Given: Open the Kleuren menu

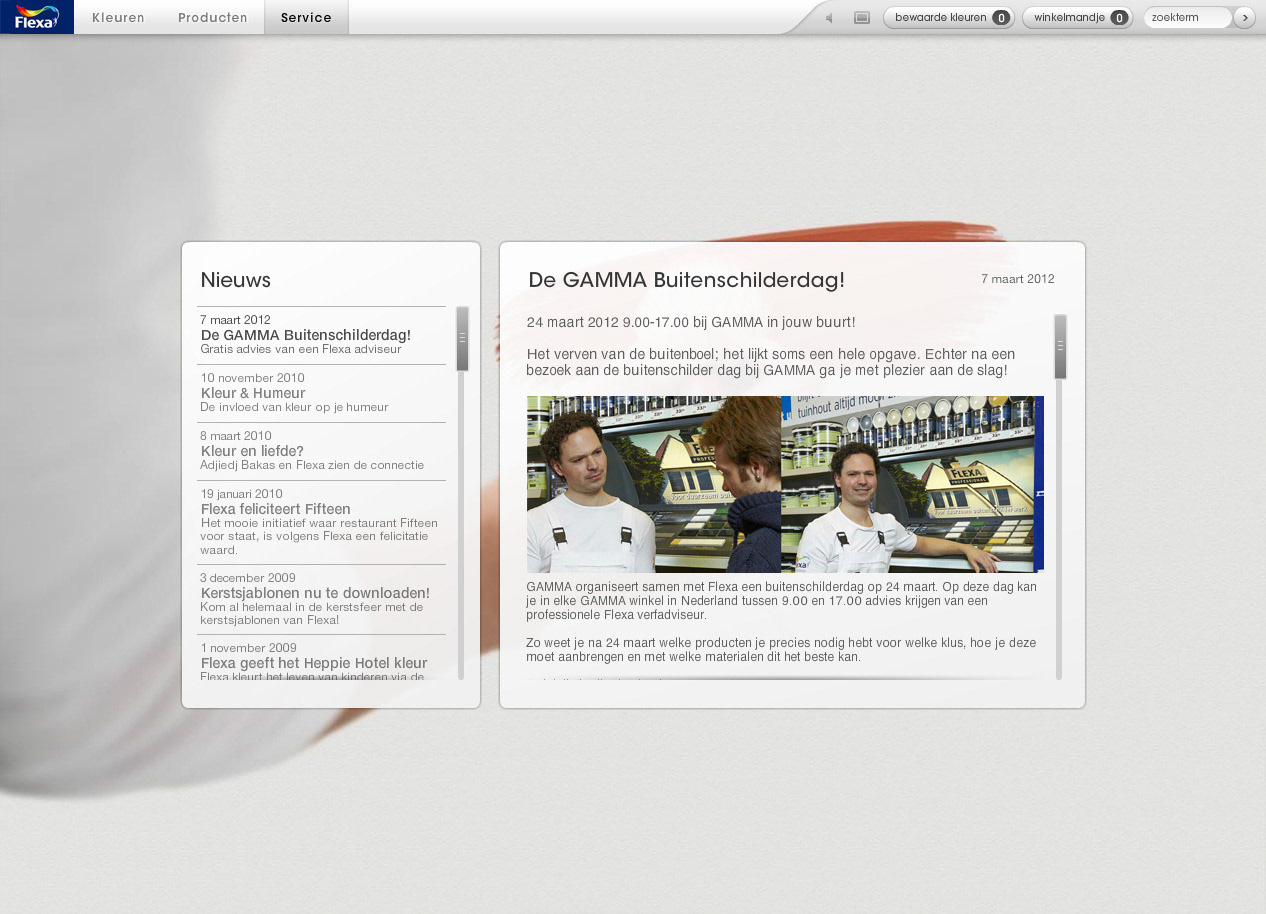Looking at the screenshot, I should pyautogui.click(x=118, y=17).
